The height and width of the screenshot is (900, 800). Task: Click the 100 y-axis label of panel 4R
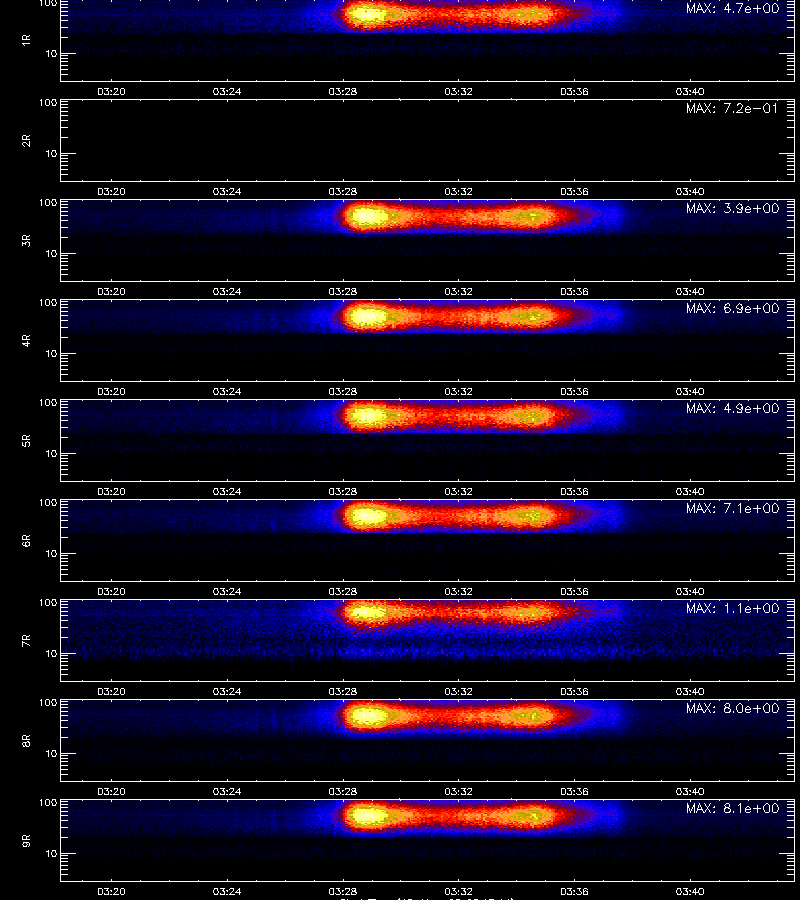[x=48, y=302]
